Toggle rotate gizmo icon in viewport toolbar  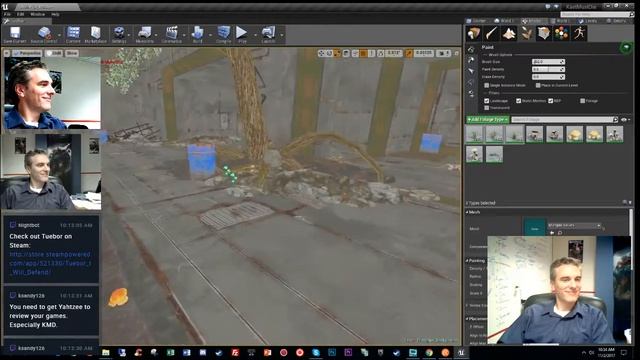coord(329,53)
